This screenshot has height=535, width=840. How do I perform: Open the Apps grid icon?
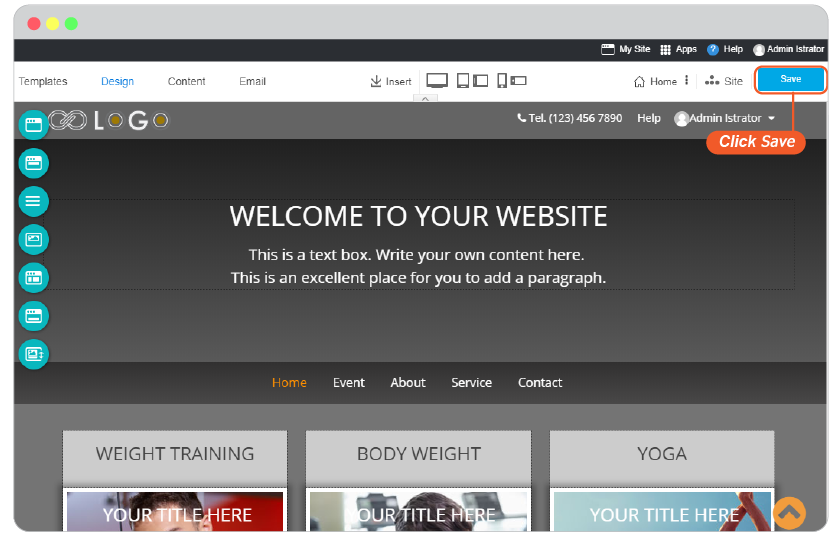pyautogui.click(x=665, y=50)
